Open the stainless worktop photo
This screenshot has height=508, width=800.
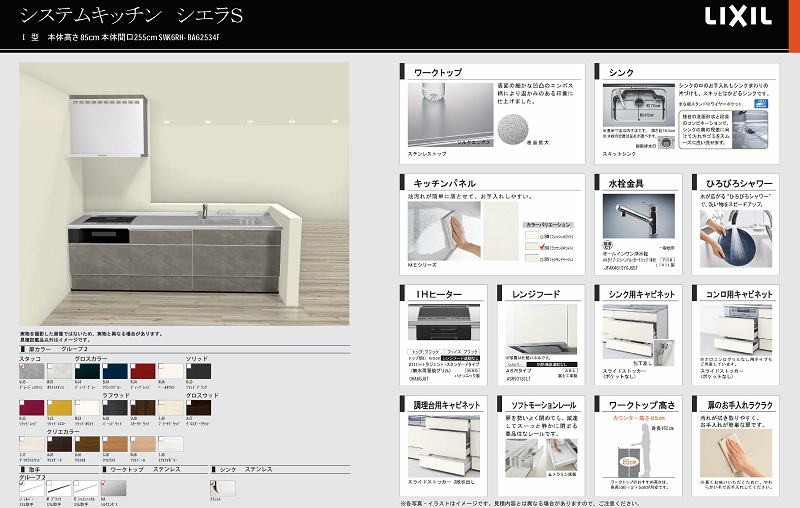[451, 115]
